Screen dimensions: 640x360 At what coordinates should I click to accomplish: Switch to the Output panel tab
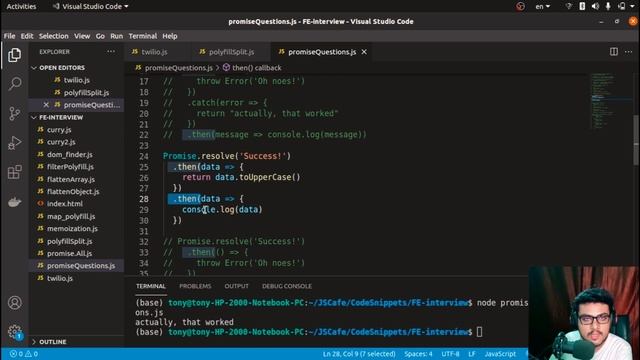tap(236, 286)
